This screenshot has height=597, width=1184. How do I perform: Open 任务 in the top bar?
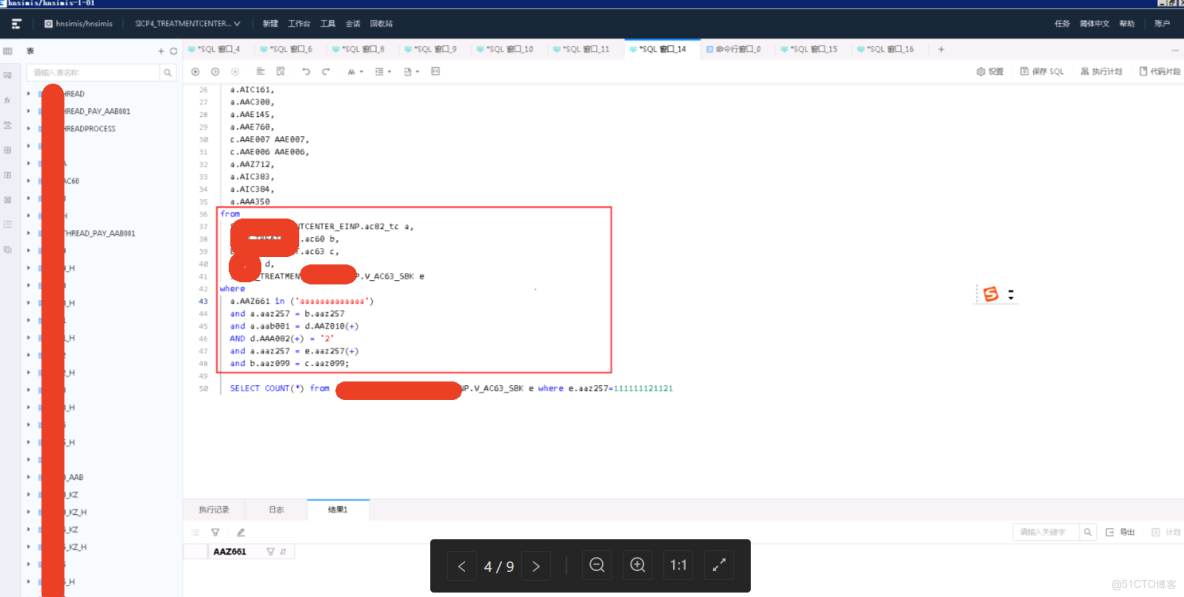(x=1062, y=23)
